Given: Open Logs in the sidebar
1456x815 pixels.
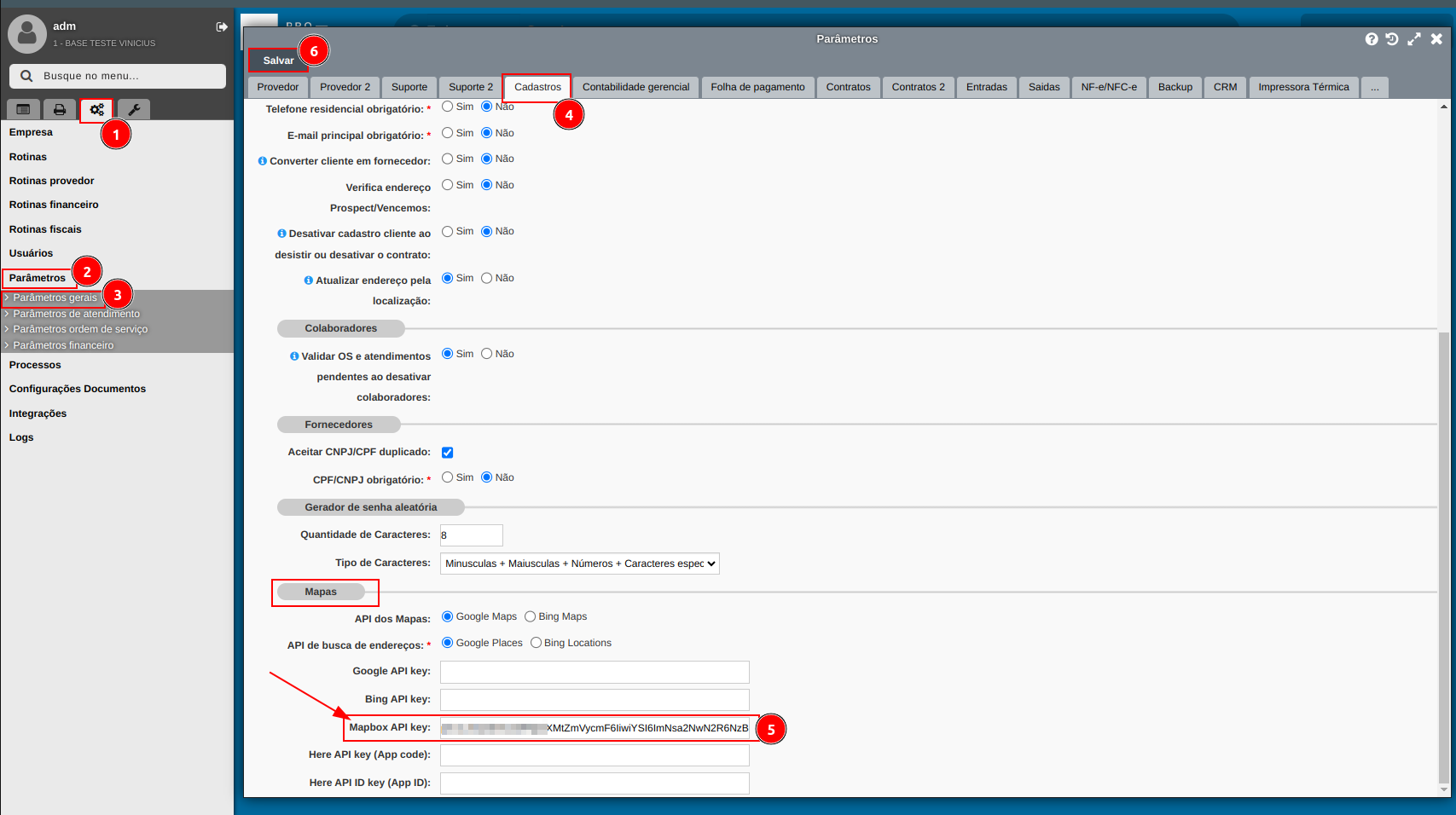Looking at the screenshot, I should pos(21,437).
